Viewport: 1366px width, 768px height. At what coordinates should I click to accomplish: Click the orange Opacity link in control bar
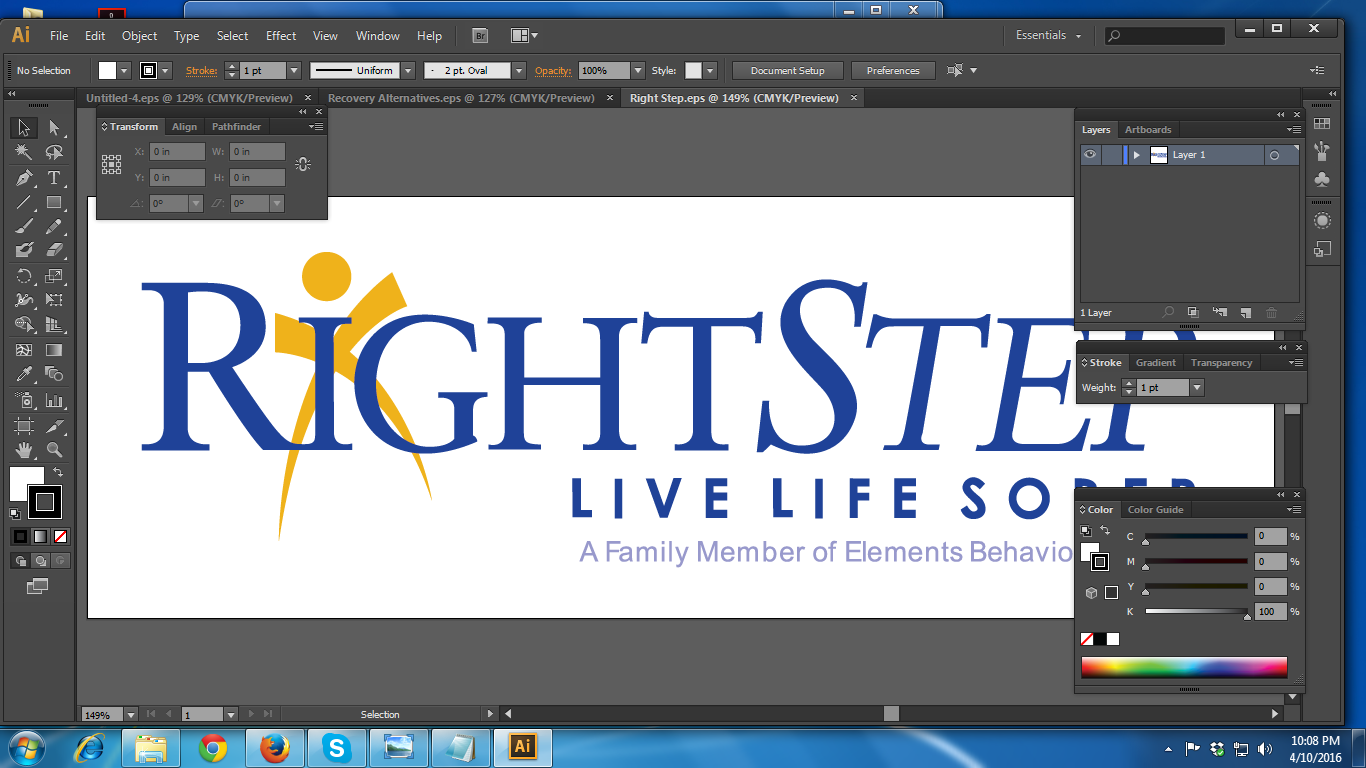point(553,71)
